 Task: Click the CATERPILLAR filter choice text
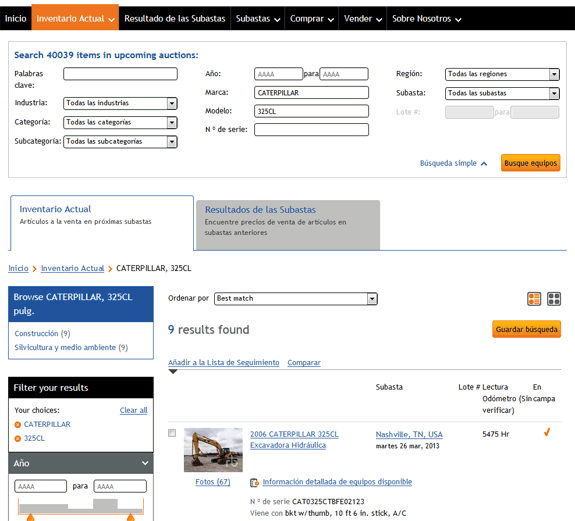pyautogui.click(x=47, y=424)
